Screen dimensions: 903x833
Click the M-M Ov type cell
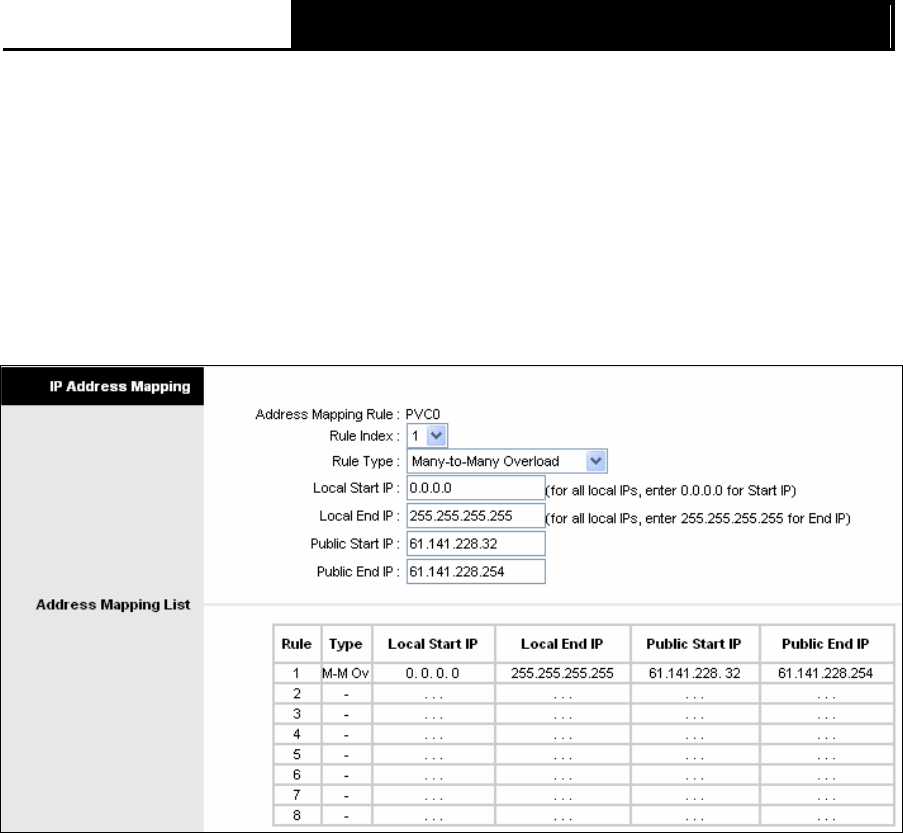pos(346,673)
